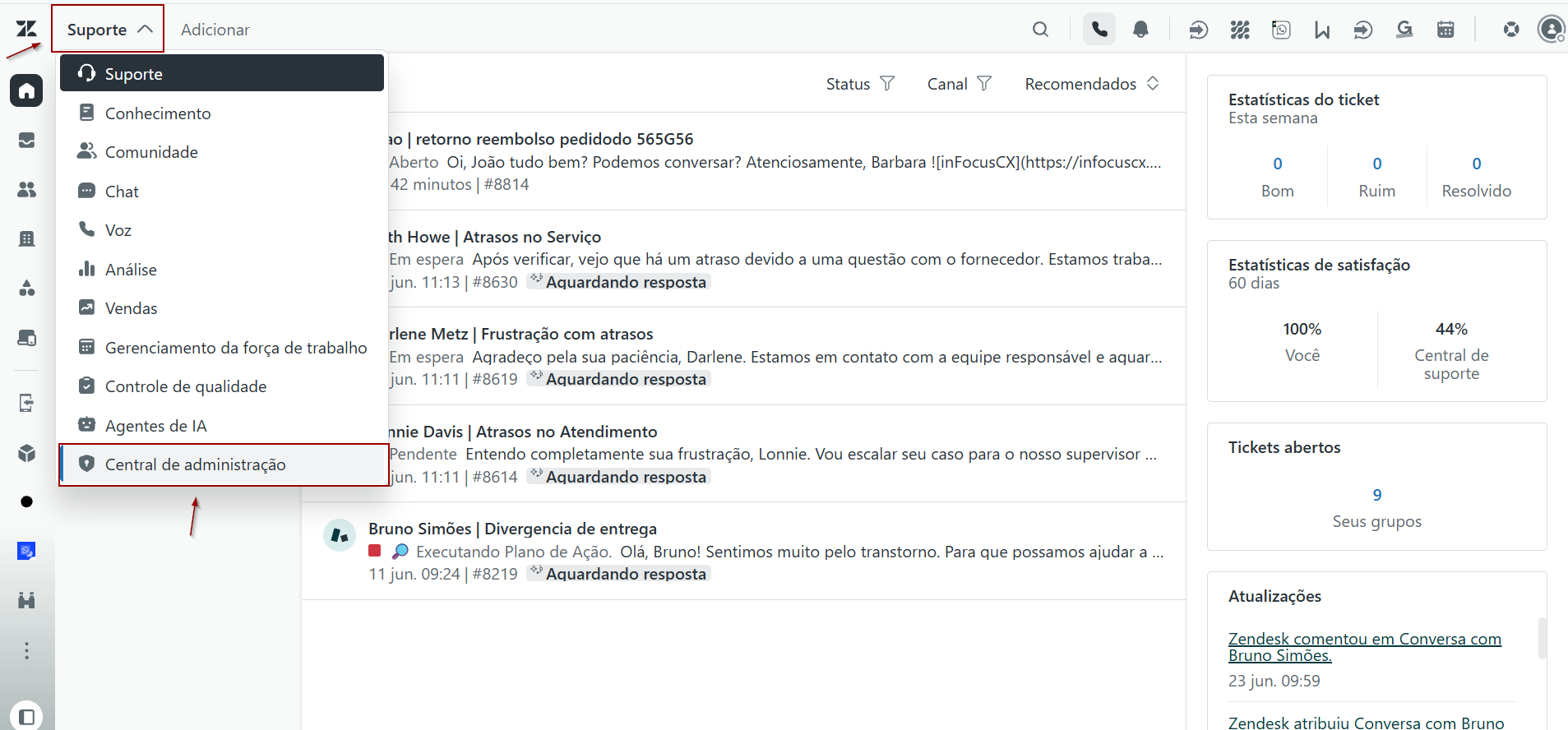Open Customers people icon in sidebar

coord(26,190)
